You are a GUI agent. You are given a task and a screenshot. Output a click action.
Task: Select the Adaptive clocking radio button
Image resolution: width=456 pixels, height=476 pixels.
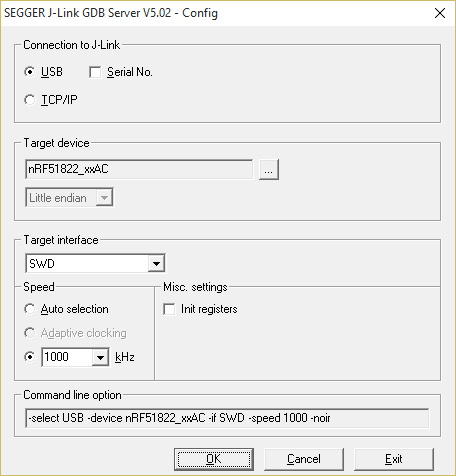click(30, 333)
